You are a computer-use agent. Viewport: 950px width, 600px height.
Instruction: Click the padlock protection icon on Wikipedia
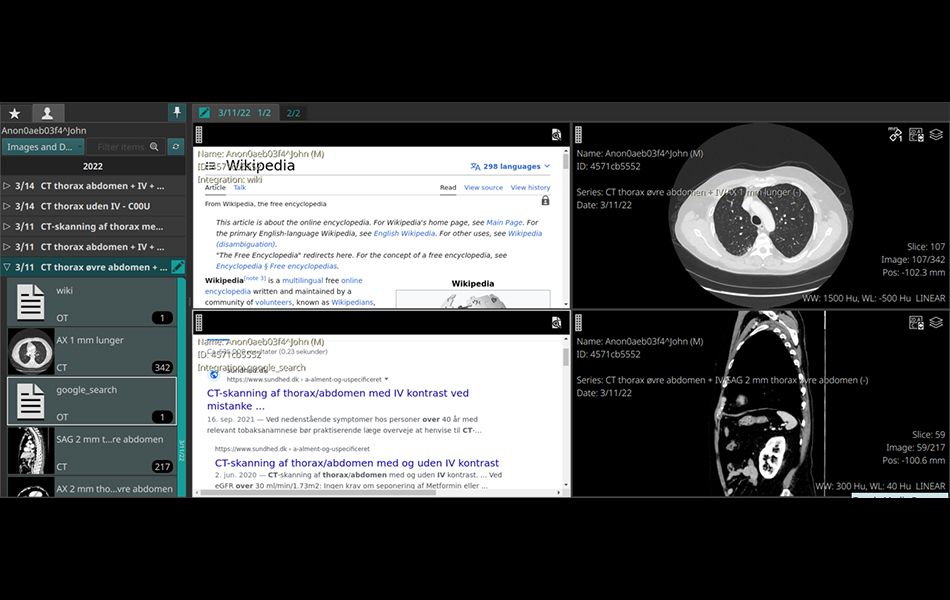(x=545, y=201)
